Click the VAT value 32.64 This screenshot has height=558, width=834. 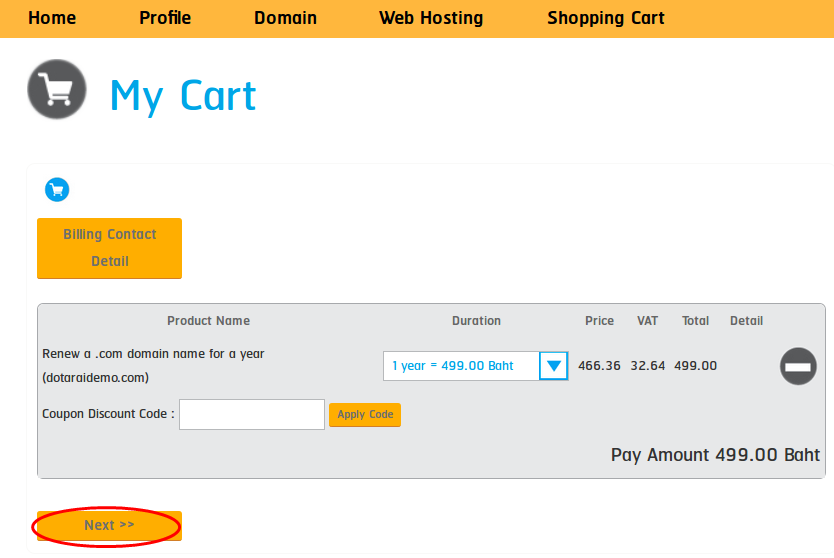coord(648,366)
